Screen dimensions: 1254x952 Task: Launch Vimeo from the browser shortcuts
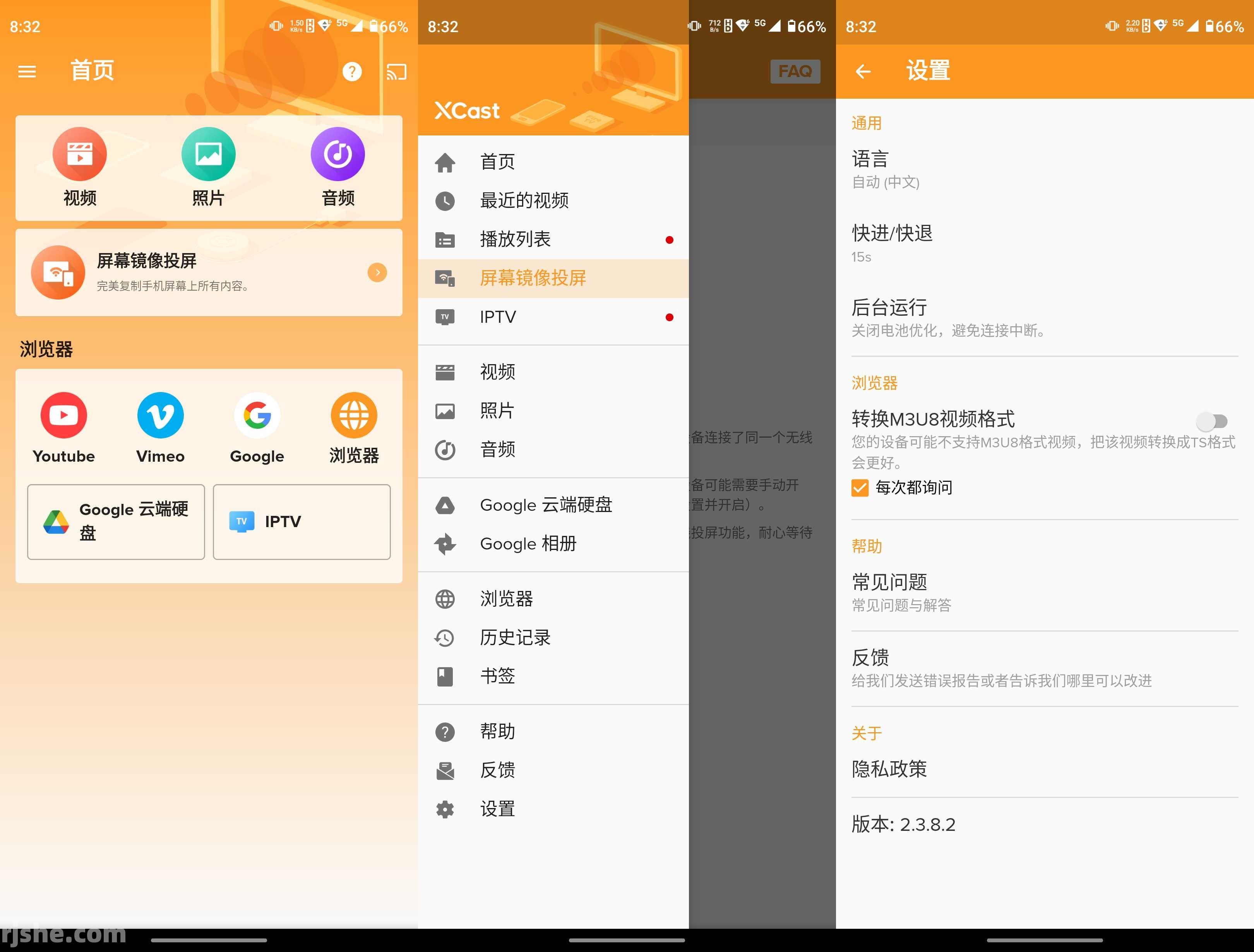160,416
